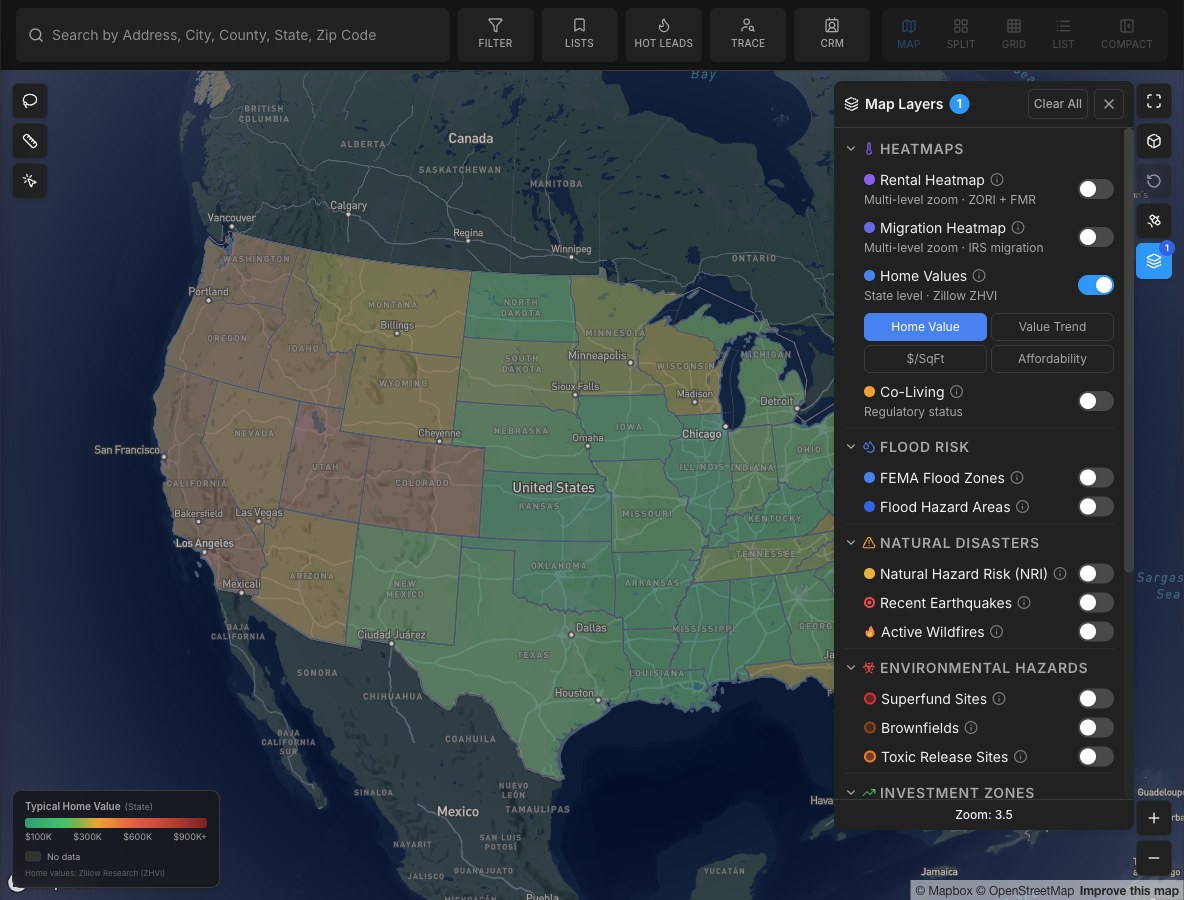
Task: Click the satellite view icon
Action: tap(1154, 220)
